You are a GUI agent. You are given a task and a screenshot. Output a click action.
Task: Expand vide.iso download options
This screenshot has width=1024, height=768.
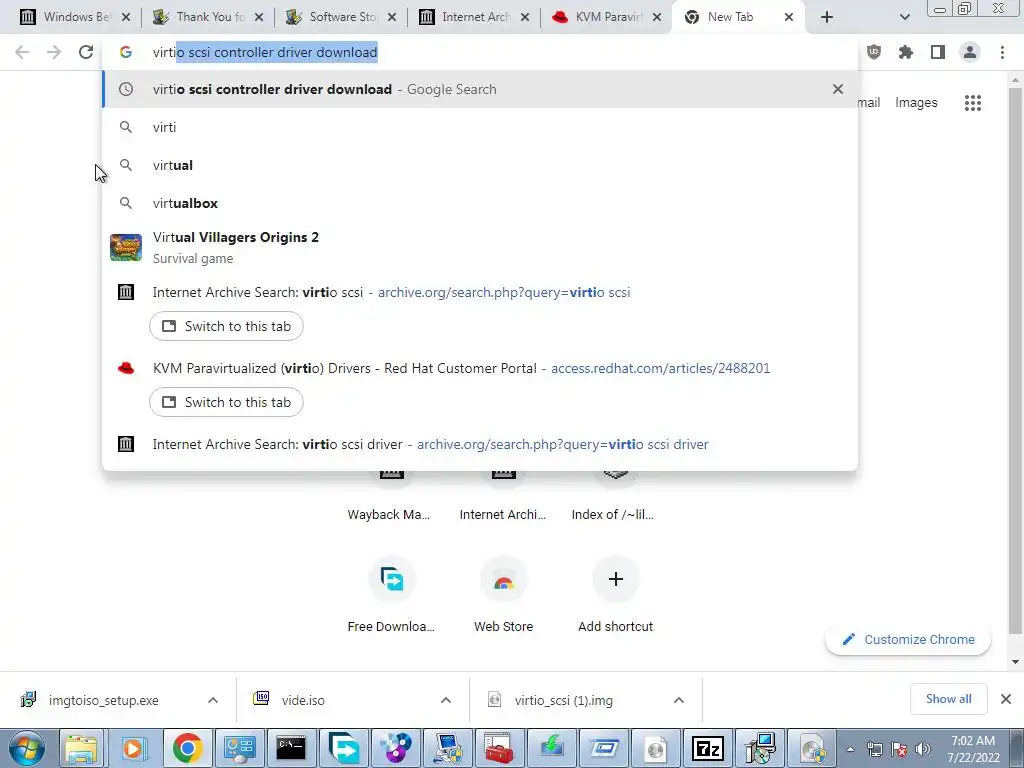[446, 700]
